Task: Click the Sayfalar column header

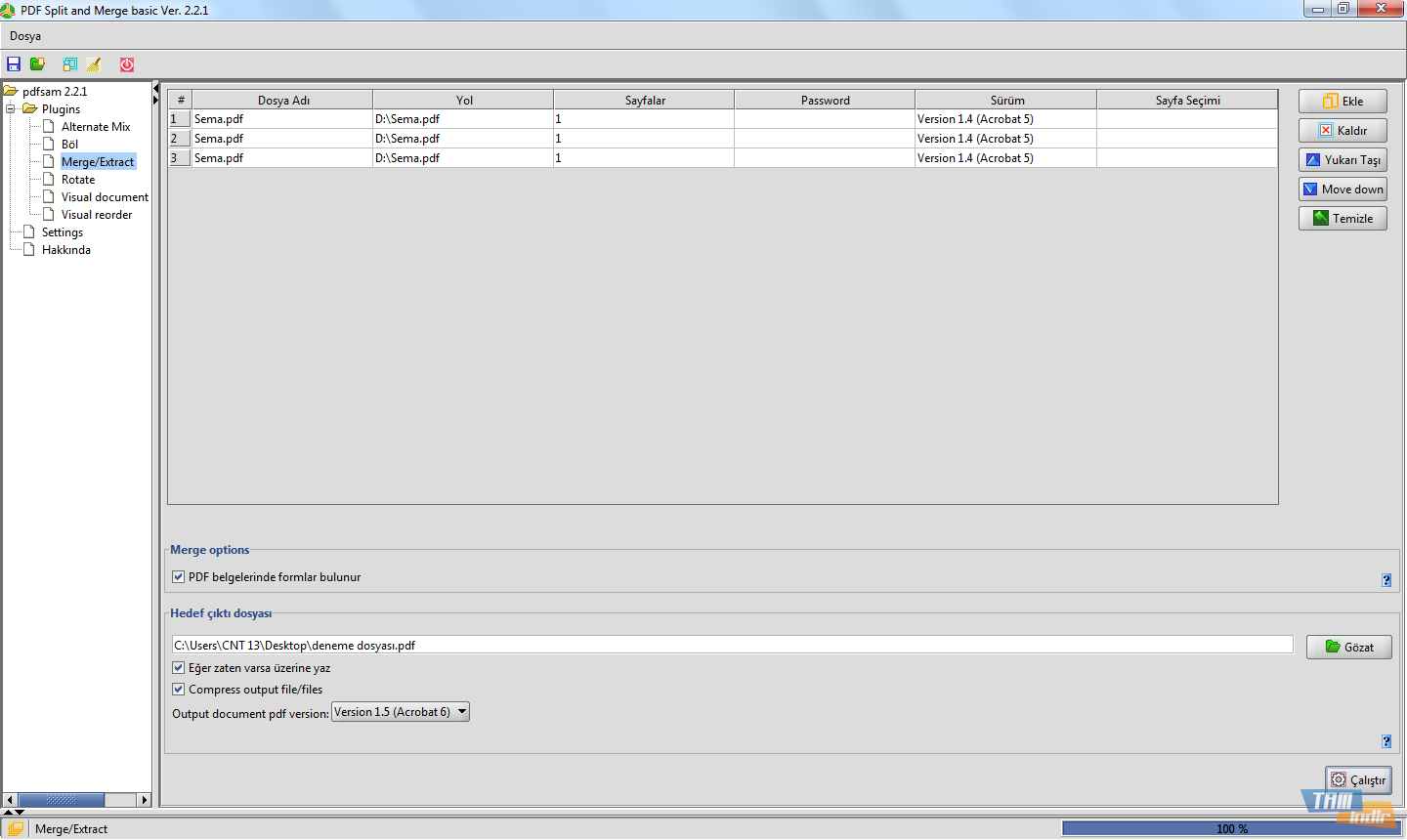Action: [x=644, y=100]
